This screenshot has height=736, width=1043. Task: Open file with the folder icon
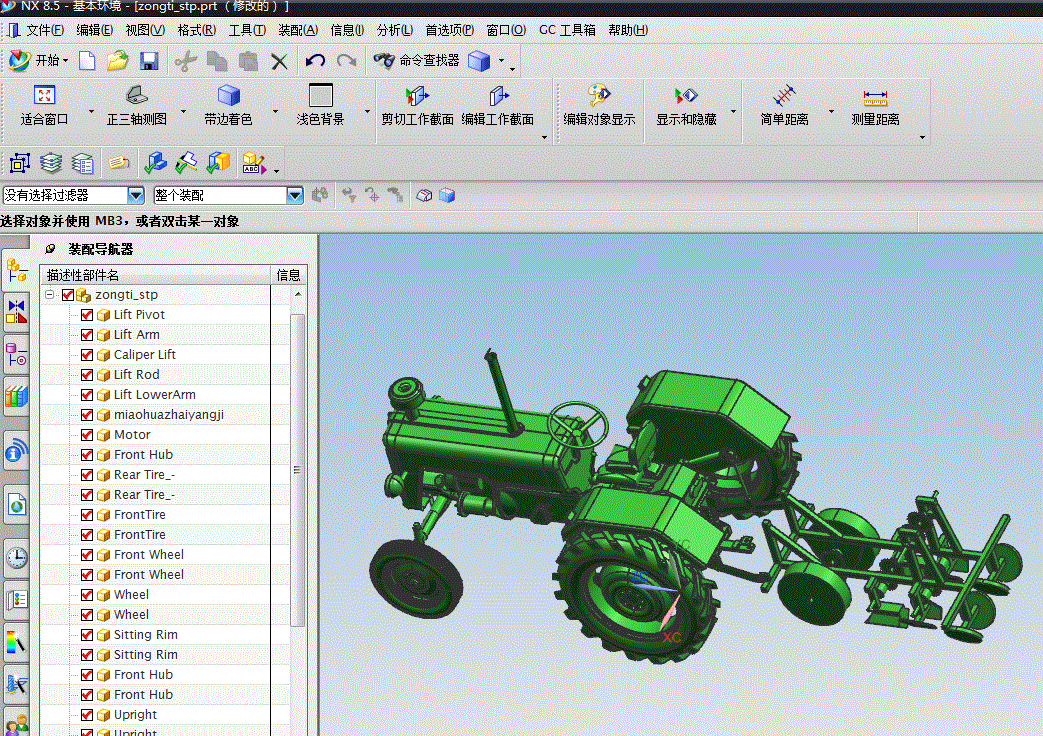point(117,61)
